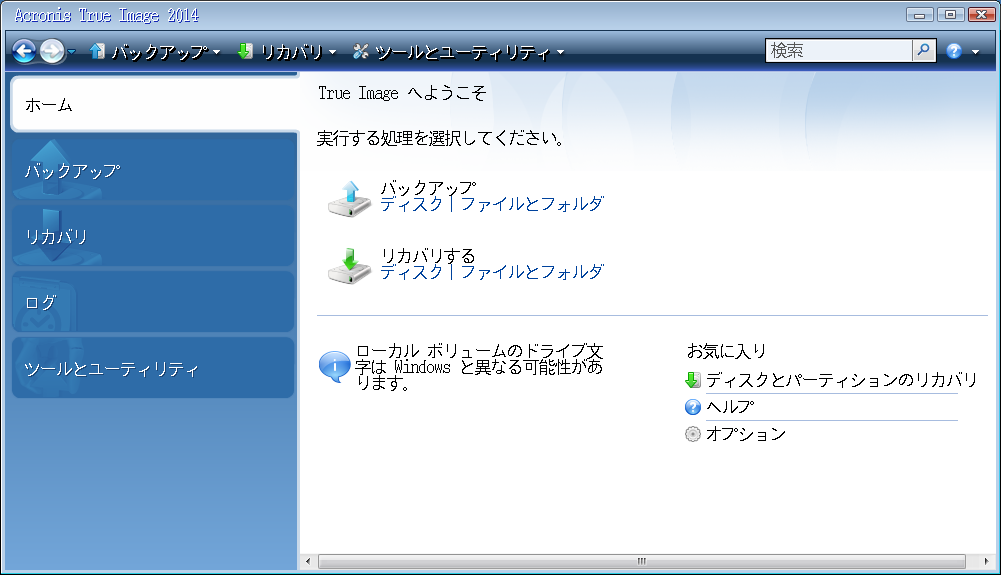Screen dimensions: 1001x575
Task: Open the バックアップ toolbar dropdown menu
Action: pos(155,51)
